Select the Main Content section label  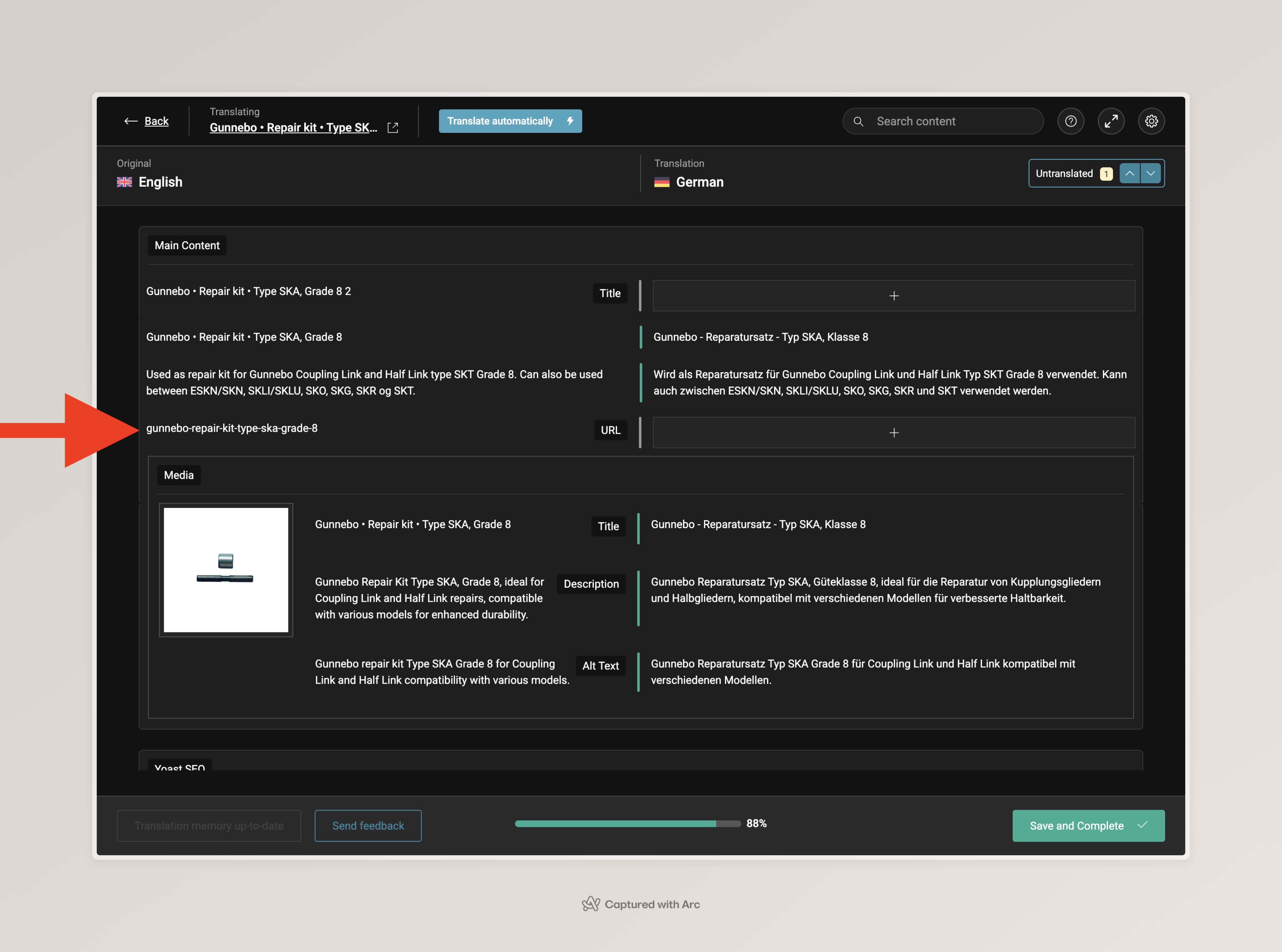tap(187, 245)
